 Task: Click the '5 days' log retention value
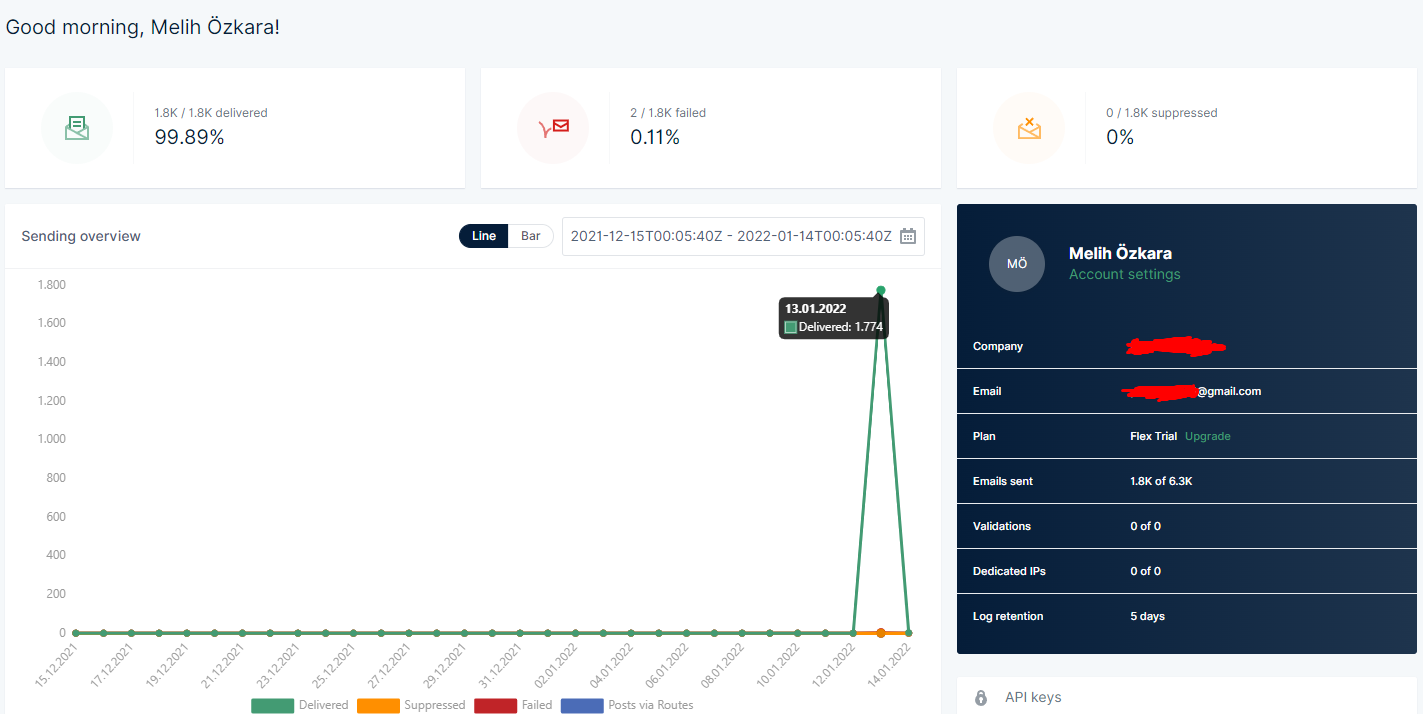[1148, 616]
